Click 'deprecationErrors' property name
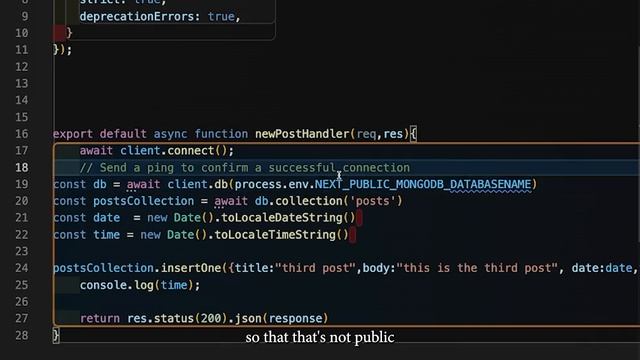The image size is (640, 360). (x=137, y=16)
